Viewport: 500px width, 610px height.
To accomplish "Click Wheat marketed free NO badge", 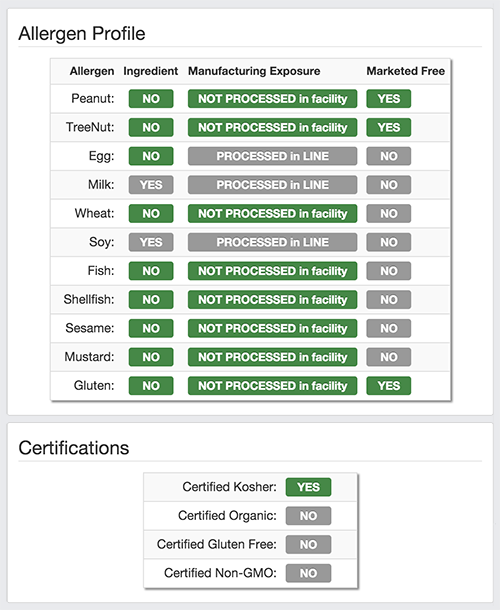I will click(388, 214).
